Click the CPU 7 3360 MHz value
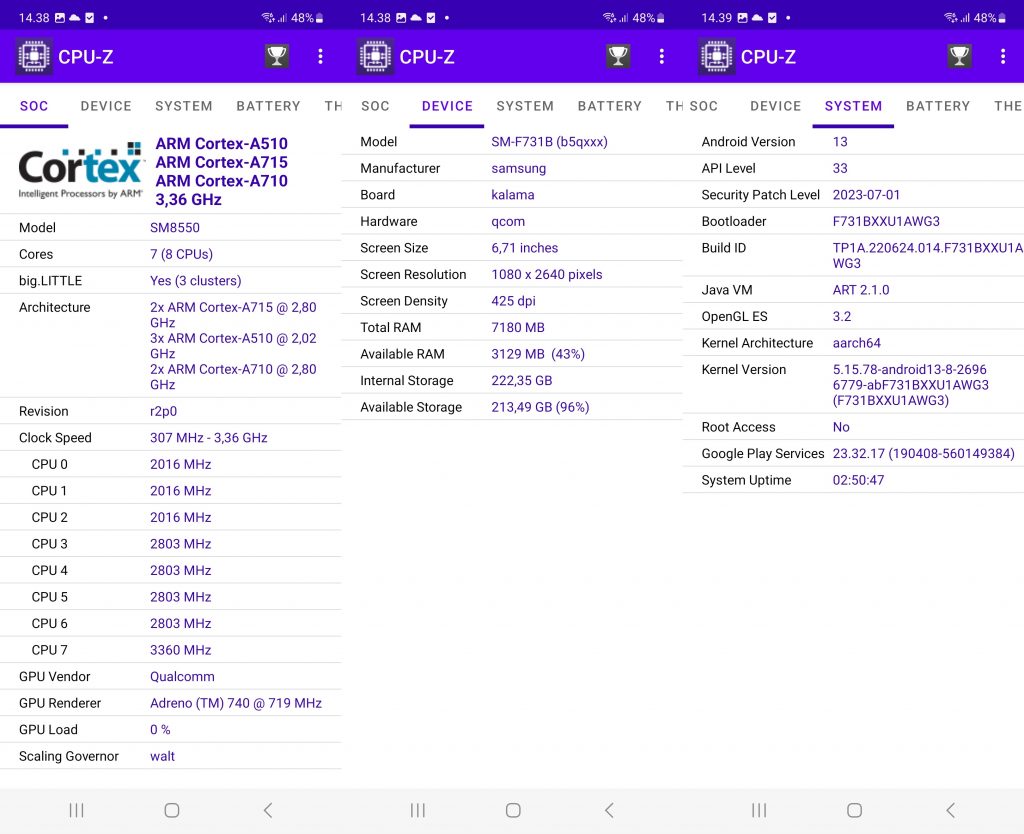This screenshot has width=1024, height=834. click(x=181, y=650)
